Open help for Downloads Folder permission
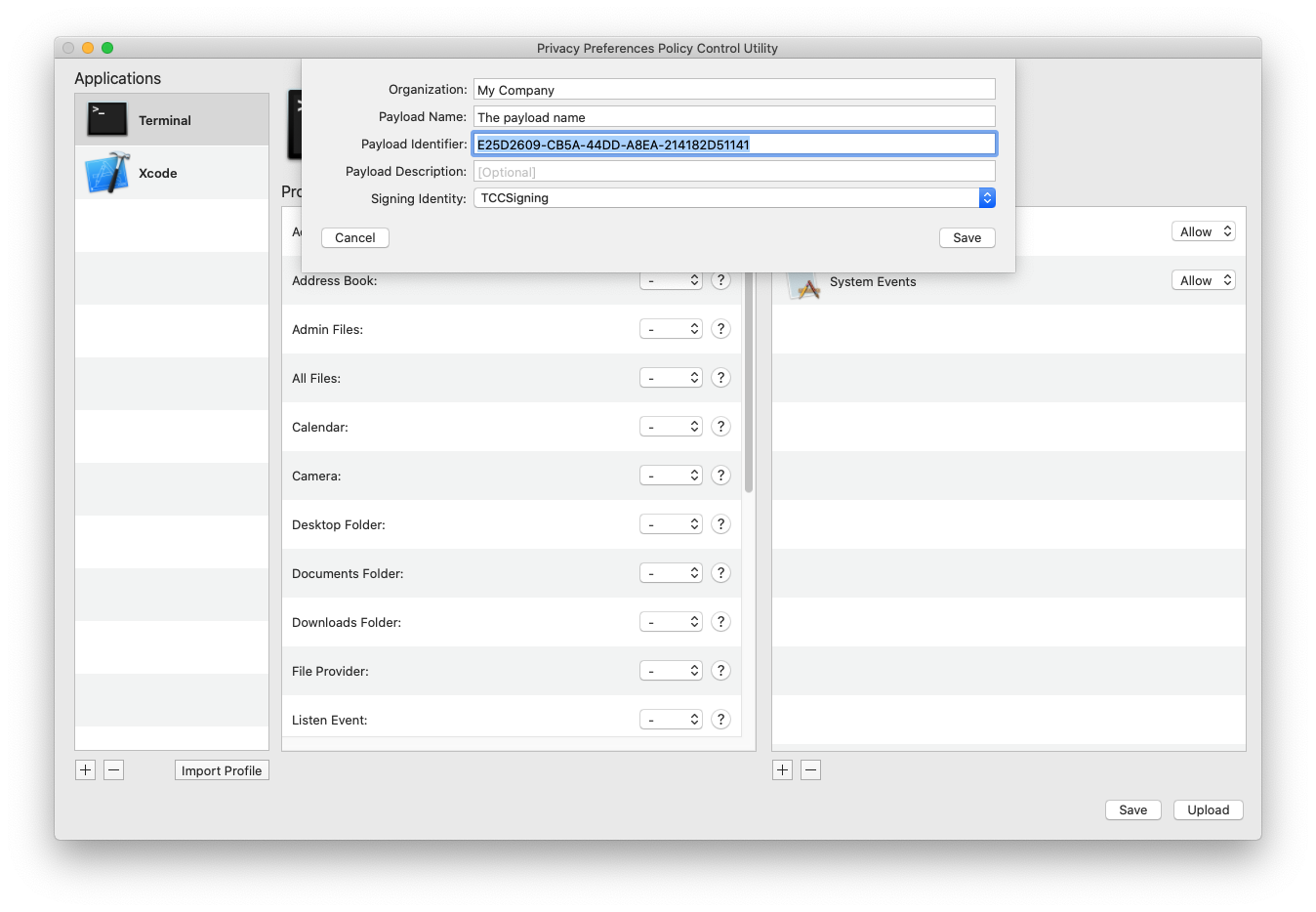The height and width of the screenshot is (912, 1316). pyautogui.click(x=720, y=621)
